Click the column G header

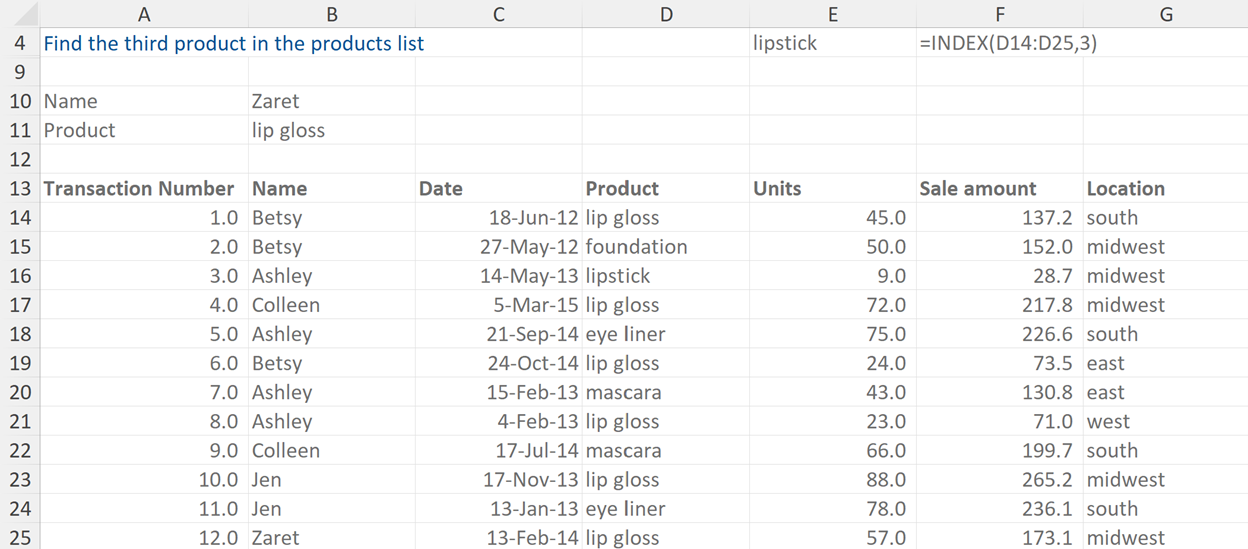(x=1165, y=14)
